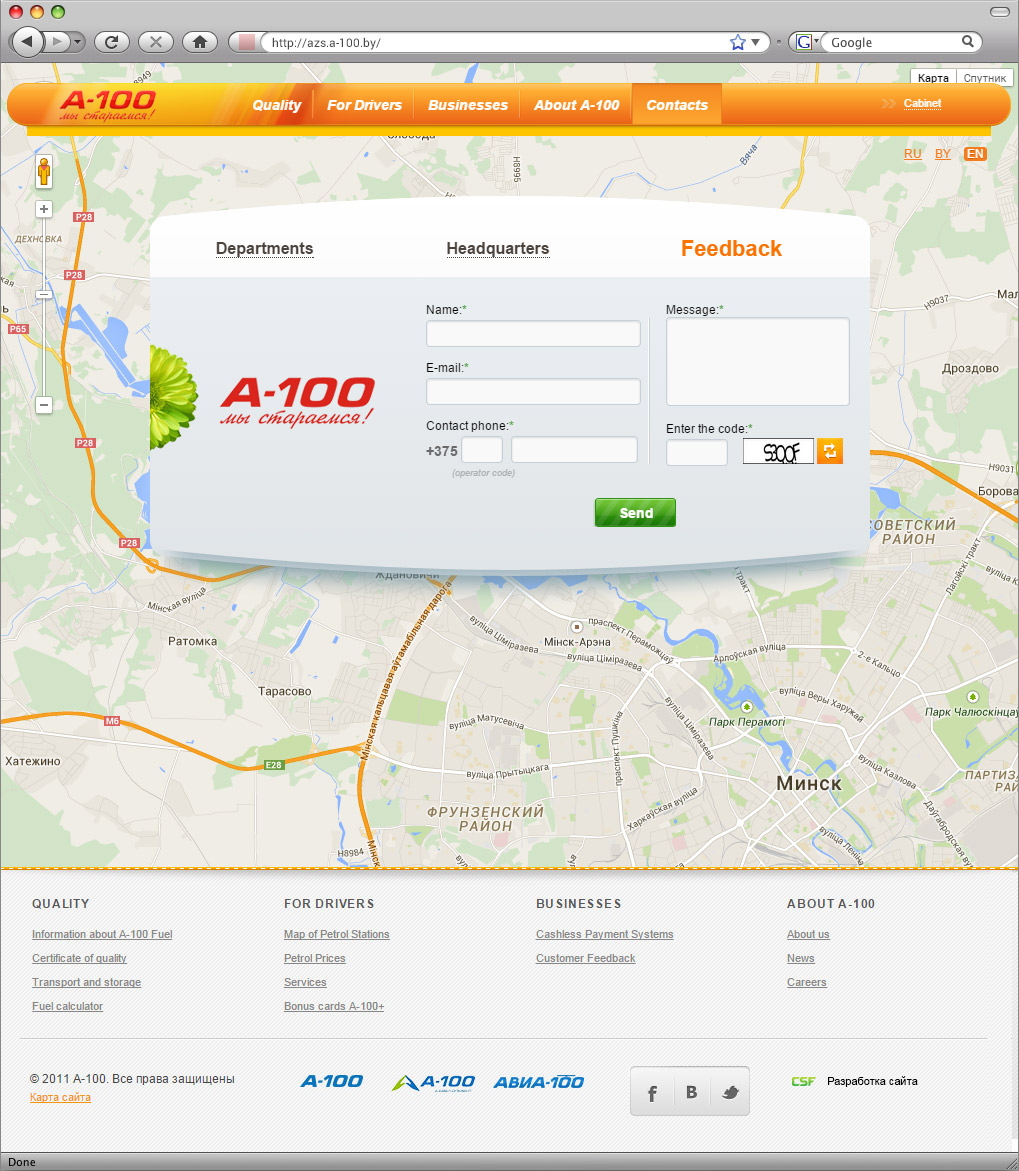This screenshot has width=1019, height=1171.
Task: Switch to the Headquarters tab
Action: click(498, 249)
